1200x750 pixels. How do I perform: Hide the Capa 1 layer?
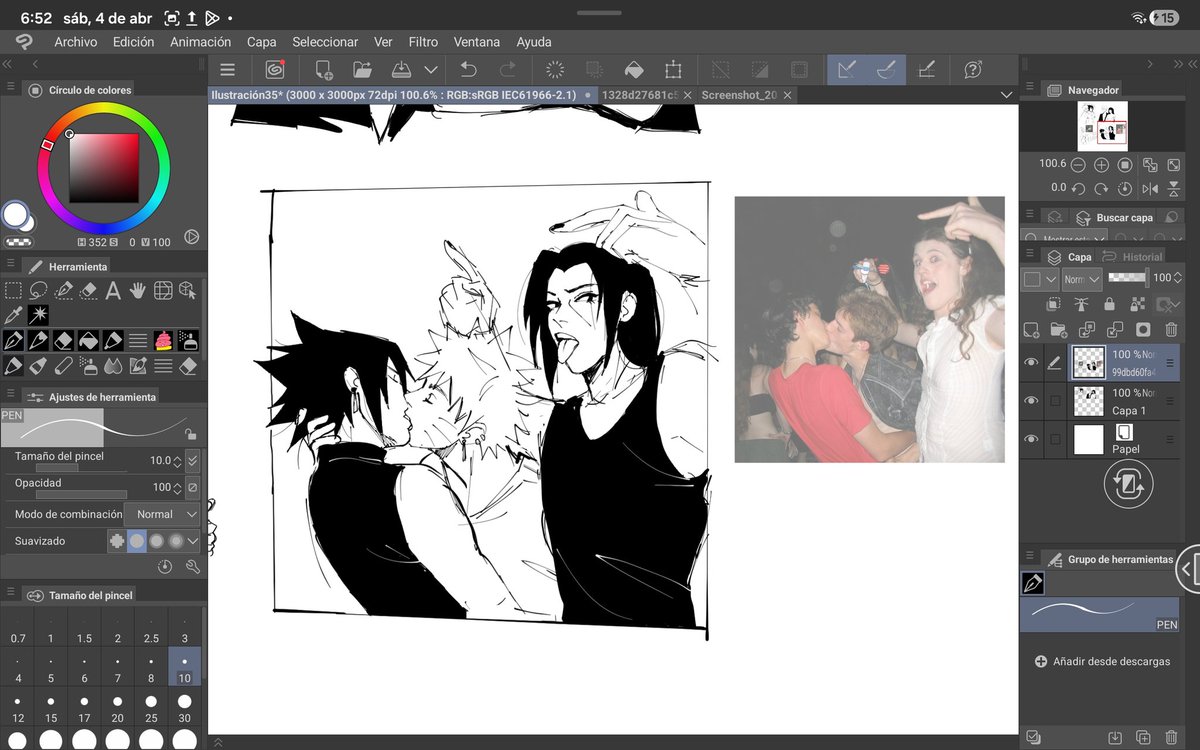[1032, 401]
